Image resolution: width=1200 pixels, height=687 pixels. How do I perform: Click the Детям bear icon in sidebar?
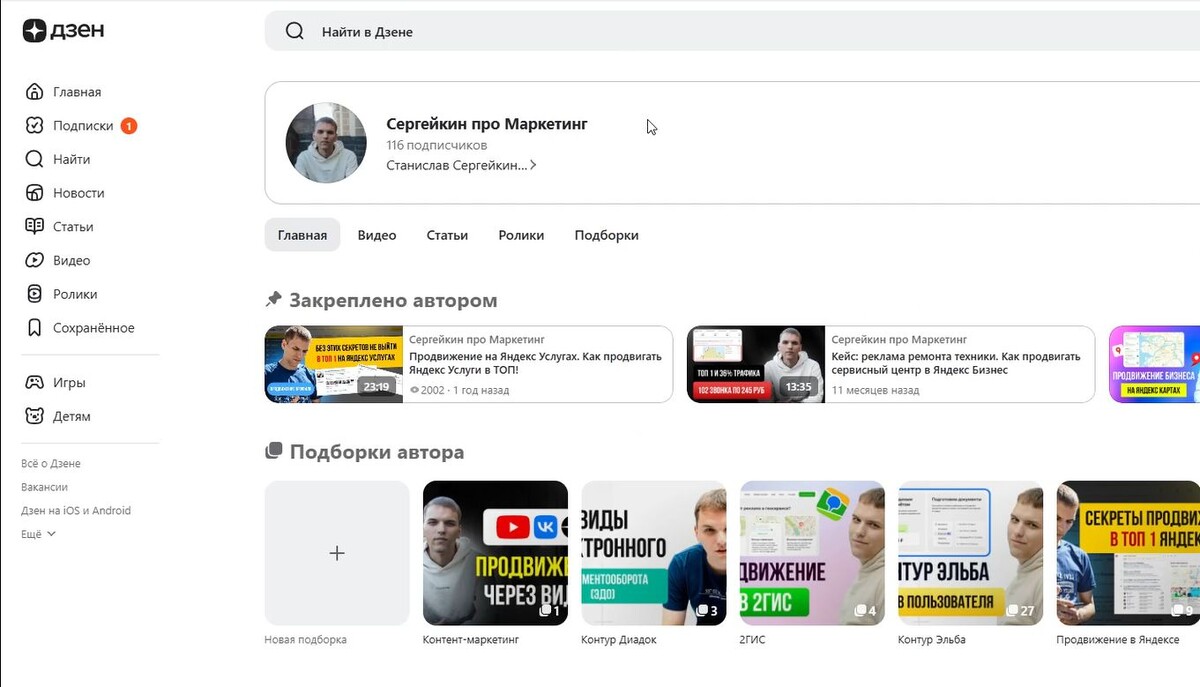click(35, 416)
